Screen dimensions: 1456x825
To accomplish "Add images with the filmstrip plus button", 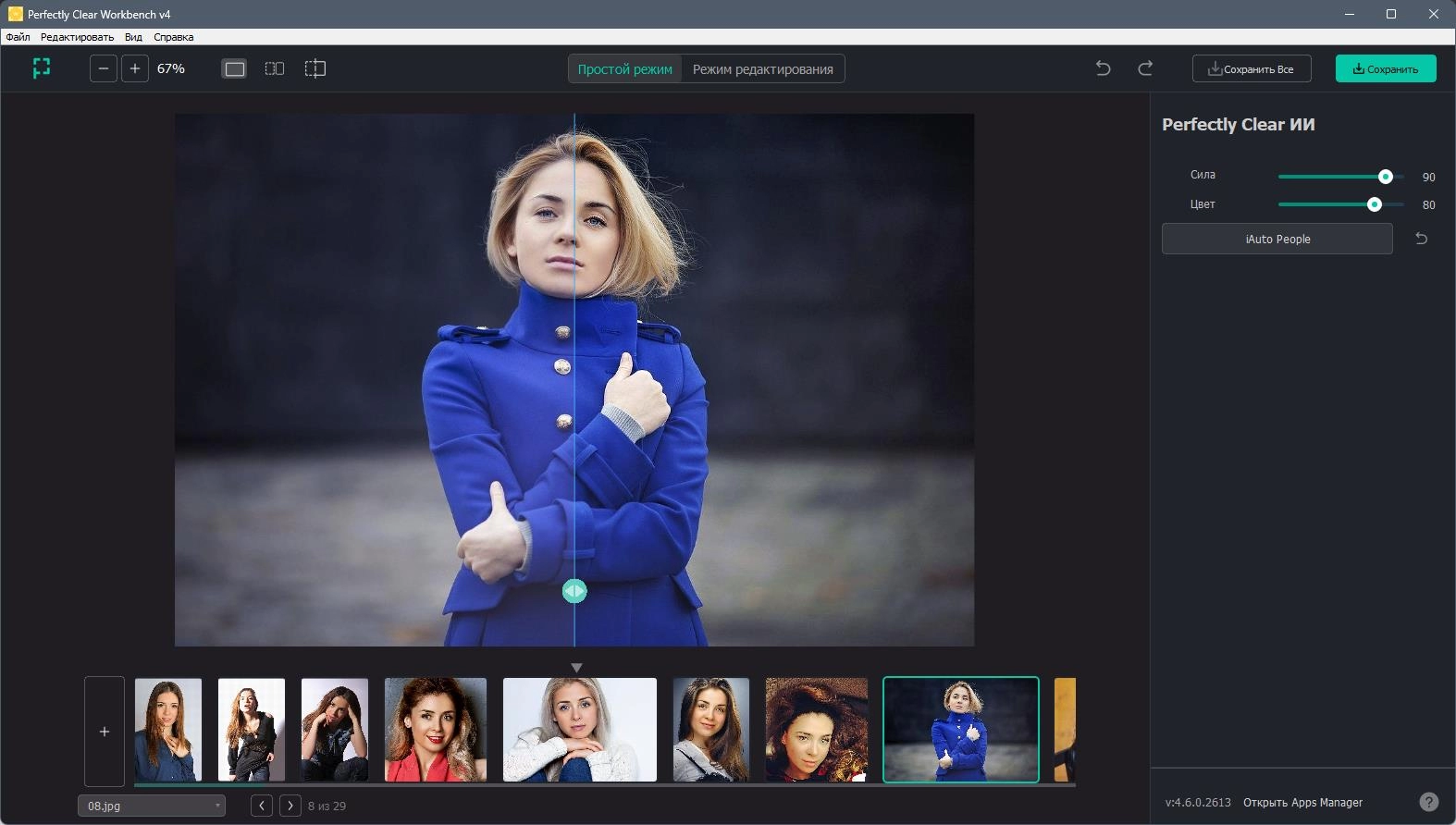I will click(x=105, y=732).
